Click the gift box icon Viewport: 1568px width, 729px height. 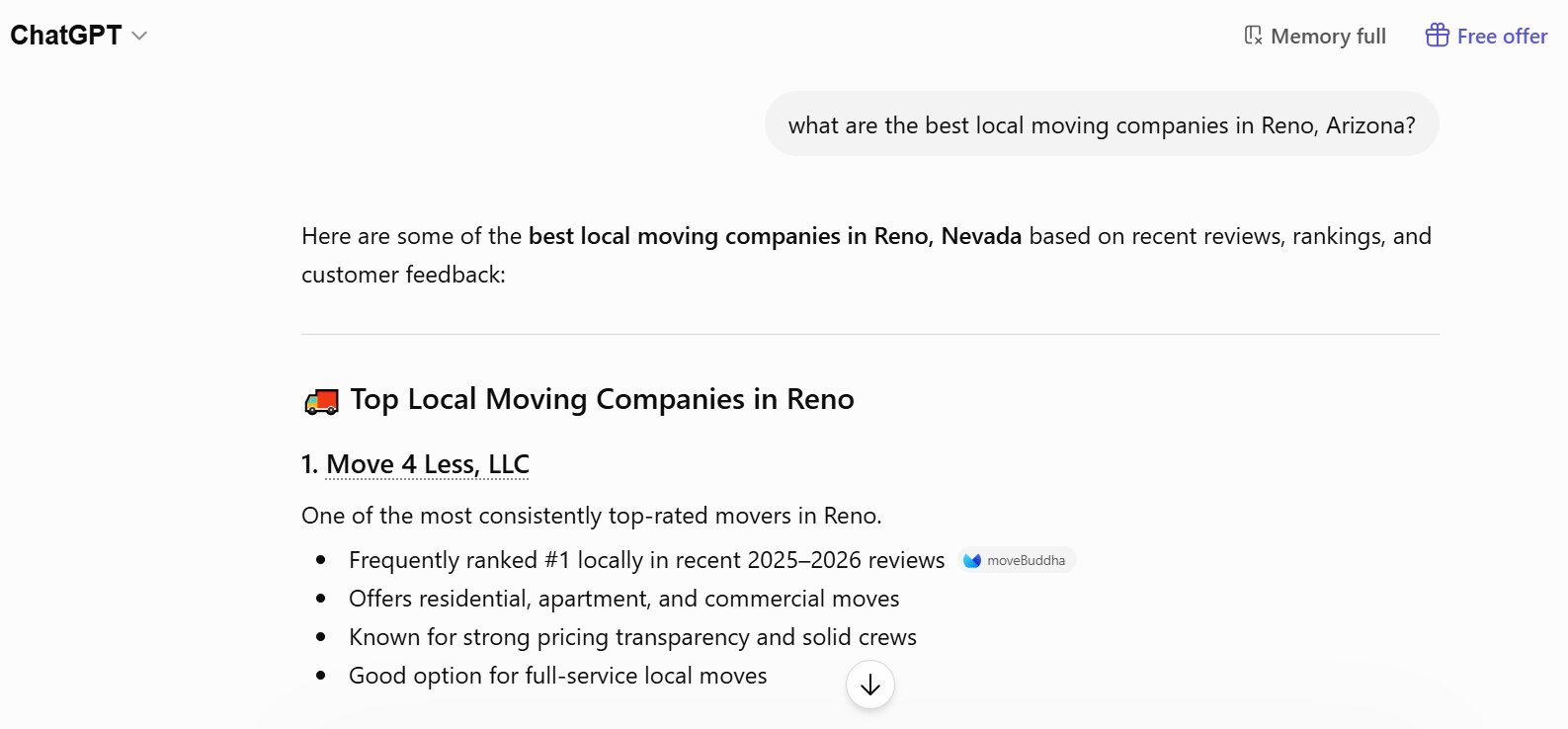pyautogui.click(x=1437, y=36)
